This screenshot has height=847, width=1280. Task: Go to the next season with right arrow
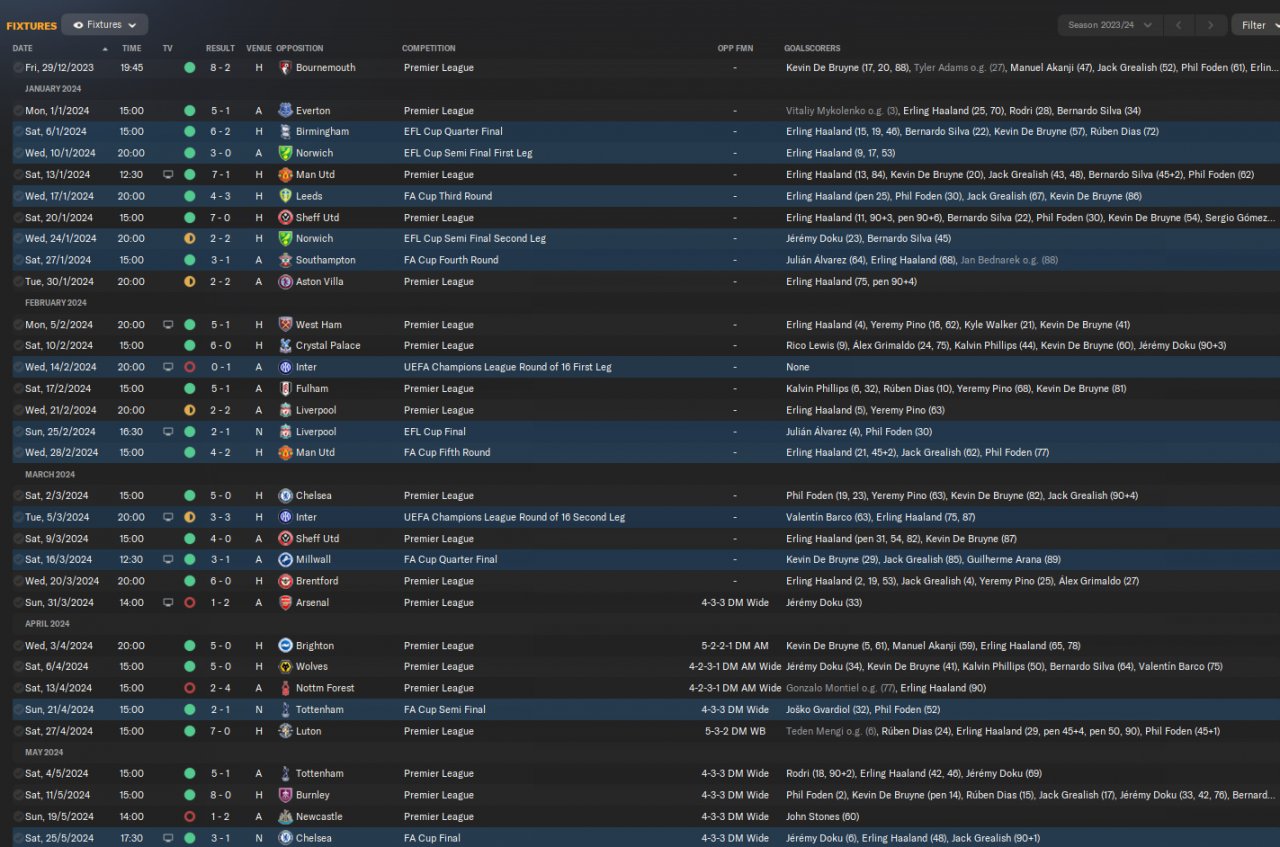(x=1211, y=25)
